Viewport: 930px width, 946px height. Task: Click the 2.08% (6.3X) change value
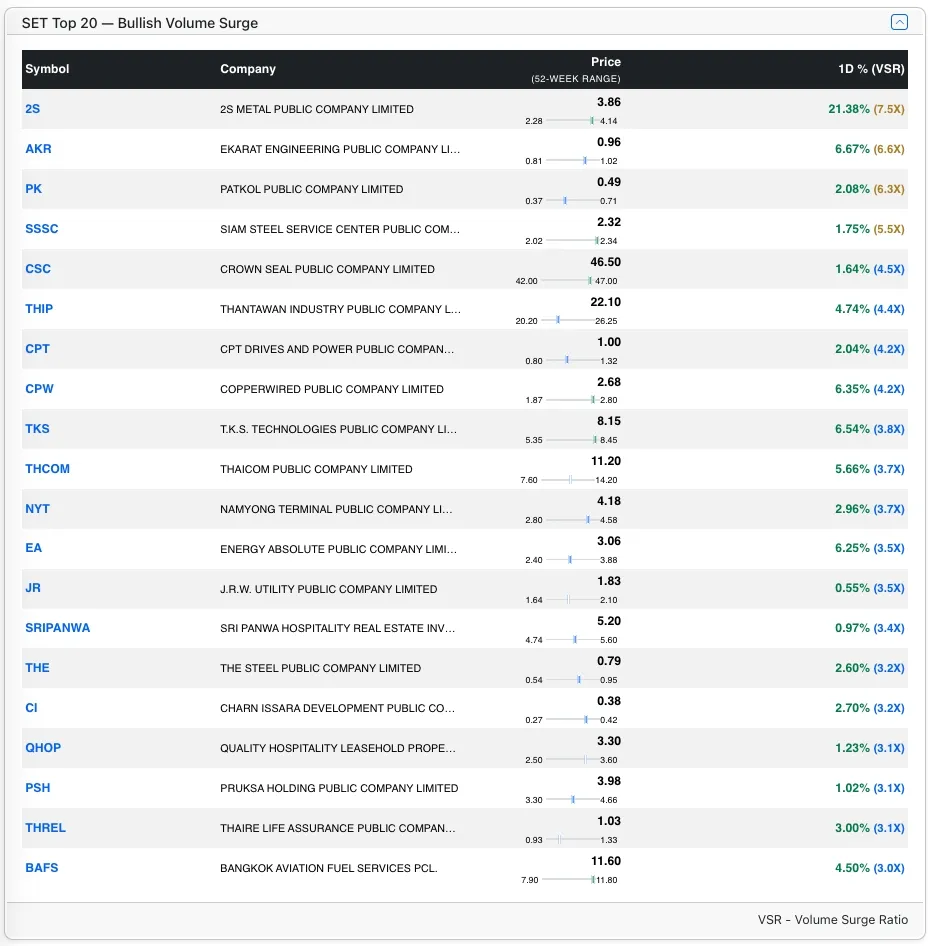click(x=870, y=189)
